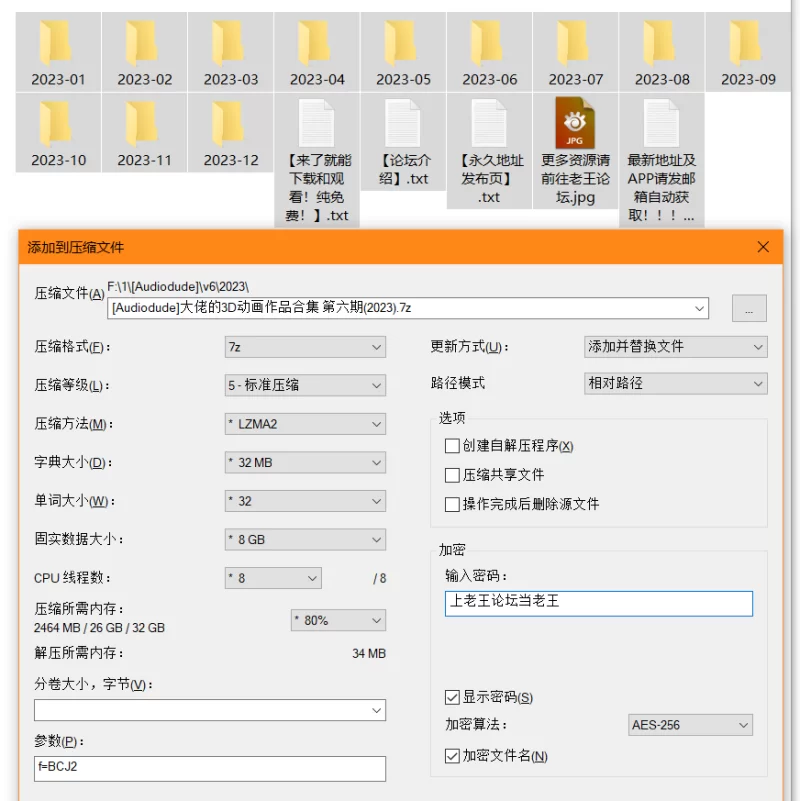Click the 'F:\1\[Audiodude]\v6\2023\' path text
Viewport: 800px width, 801px height.
tap(178, 287)
